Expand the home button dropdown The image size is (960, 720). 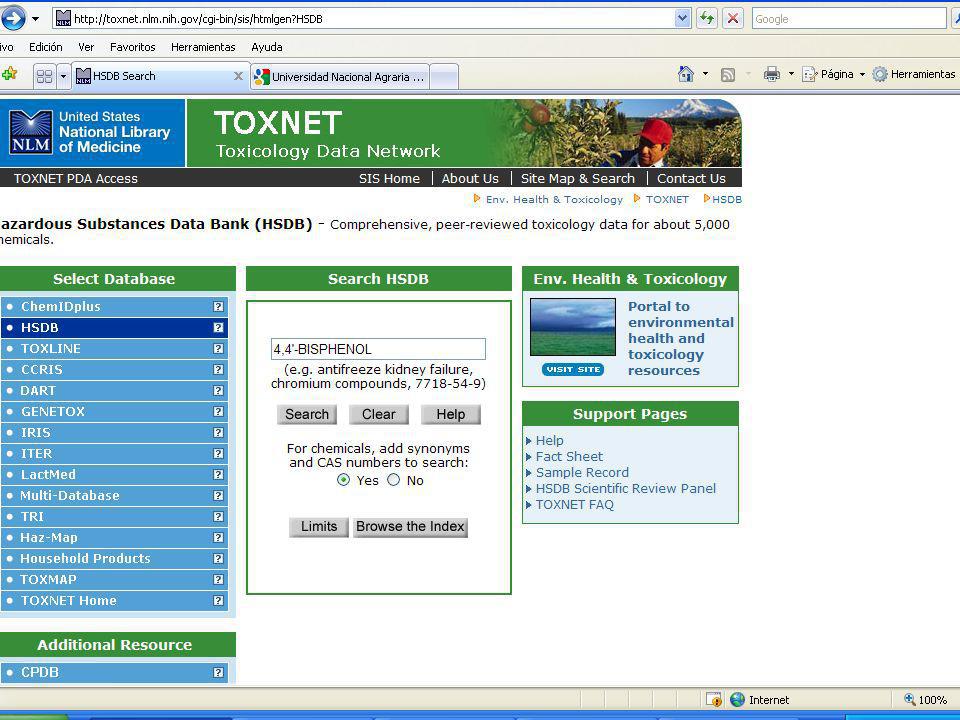click(x=705, y=74)
